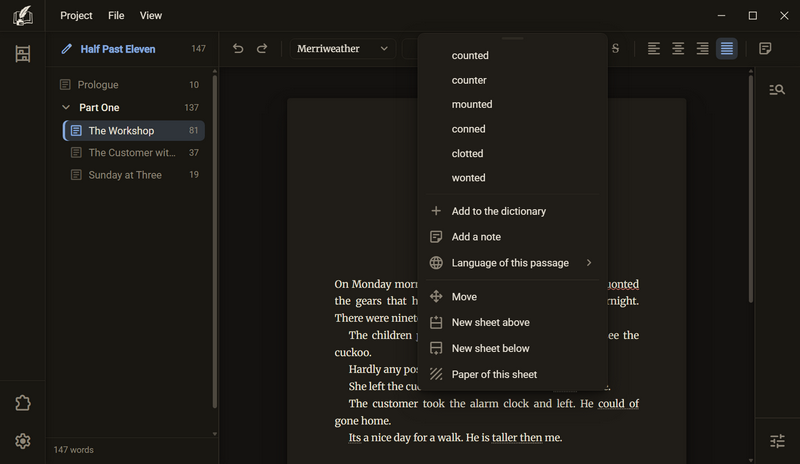Screen dimensions: 800x464
Task: Click the underlined word 'Its'
Action: pos(355,438)
